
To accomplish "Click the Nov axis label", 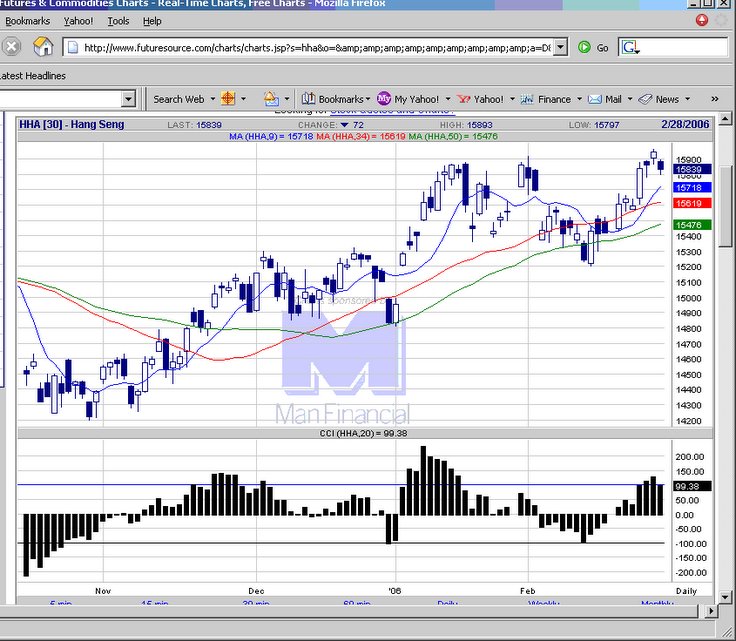I will pos(103,591).
